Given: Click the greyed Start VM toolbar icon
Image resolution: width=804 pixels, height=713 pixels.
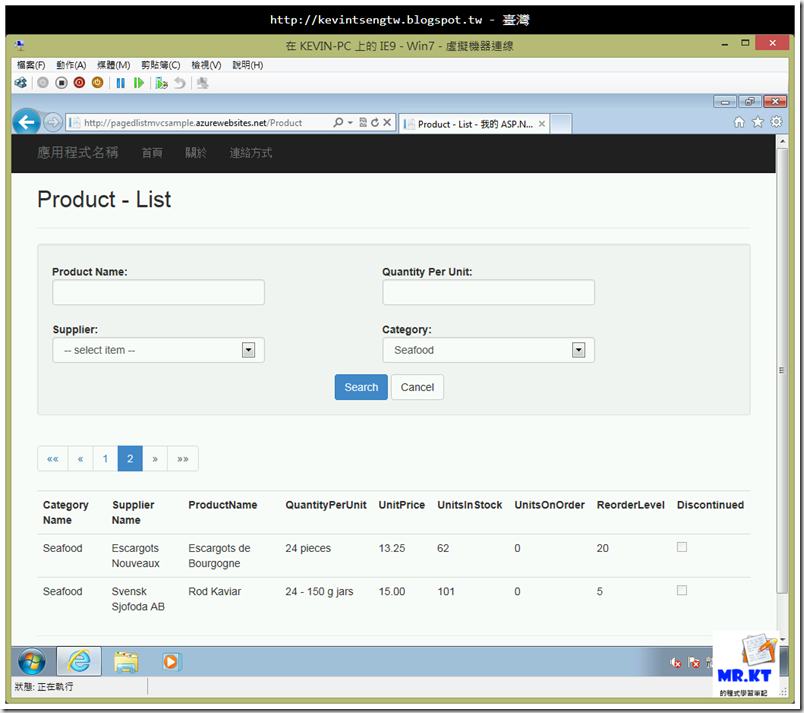Looking at the screenshot, I should (43, 83).
